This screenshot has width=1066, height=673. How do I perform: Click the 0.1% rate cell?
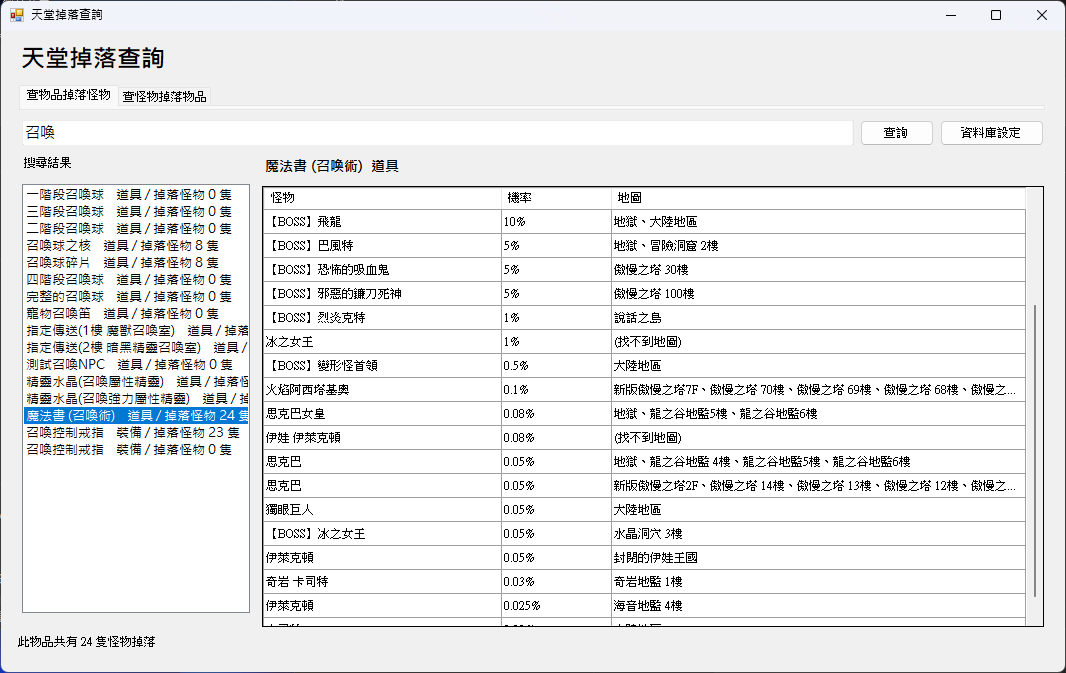[556, 390]
